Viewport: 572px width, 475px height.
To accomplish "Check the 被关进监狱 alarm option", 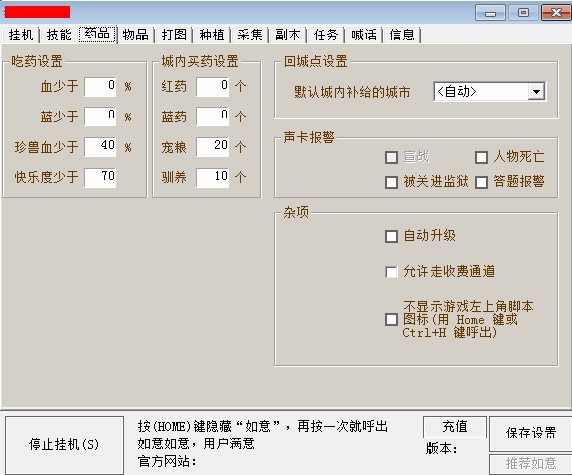I will [x=391, y=182].
